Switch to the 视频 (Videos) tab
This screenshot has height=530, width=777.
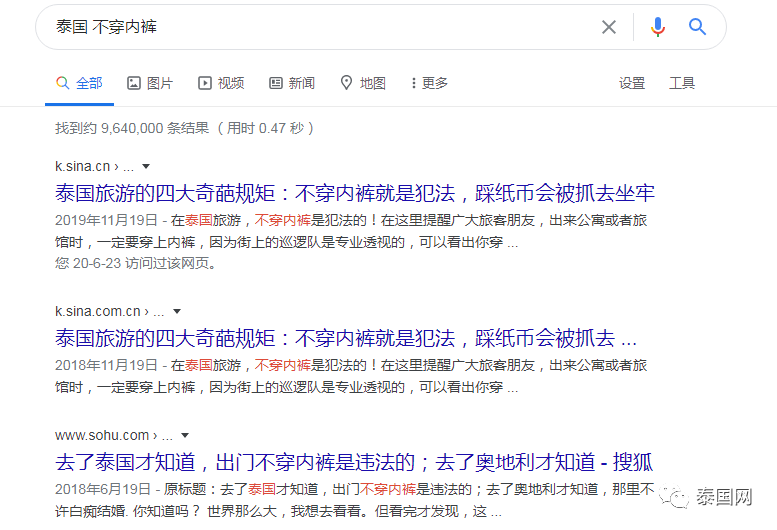pyautogui.click(x=221, y=83)
